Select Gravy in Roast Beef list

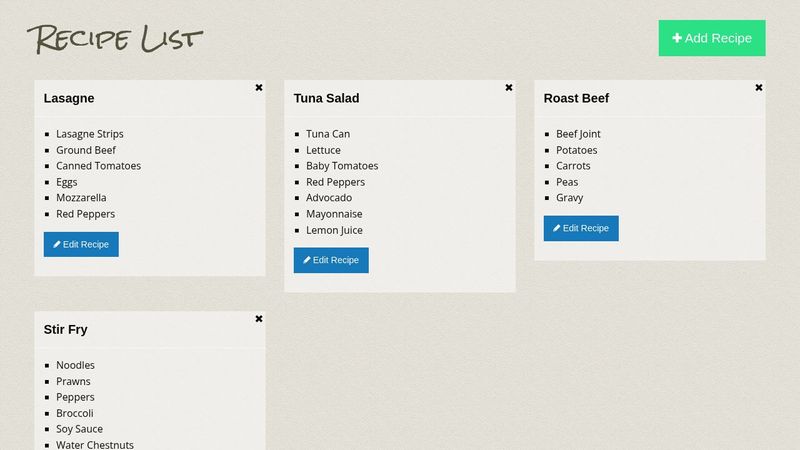[569, 197]
